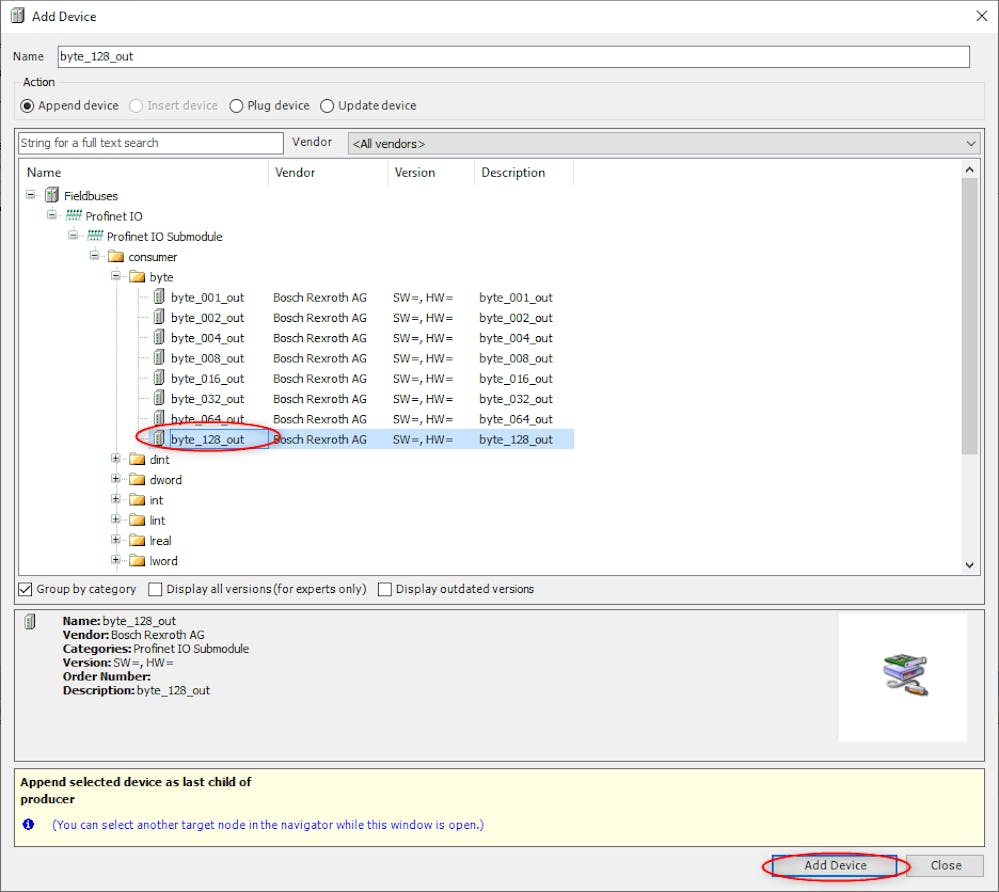Sort by the Name column header
Image resolution: width=999 pixels, height=892 pixels.
coord(144,173)
